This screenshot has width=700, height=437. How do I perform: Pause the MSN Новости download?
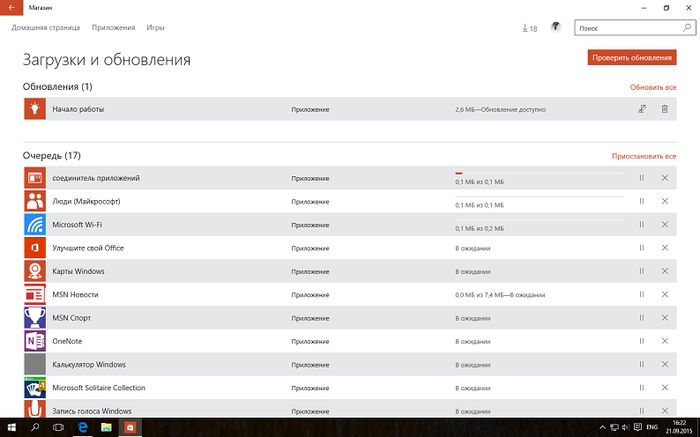click(x=642, y=295)
